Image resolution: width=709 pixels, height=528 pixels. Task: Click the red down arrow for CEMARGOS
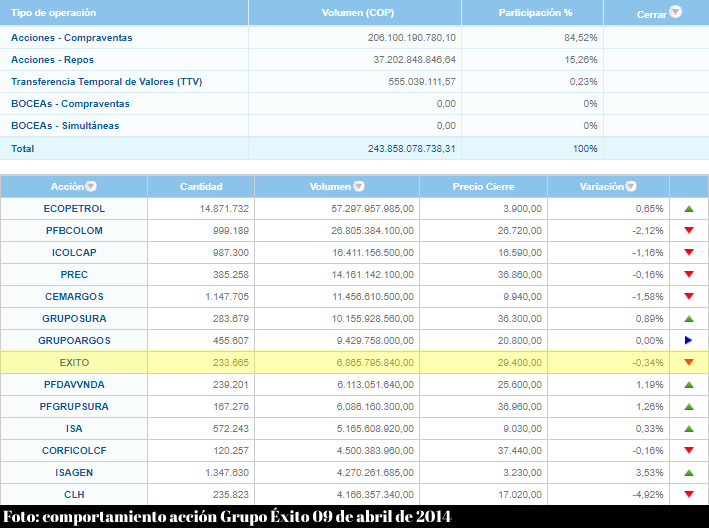[688, 297]
